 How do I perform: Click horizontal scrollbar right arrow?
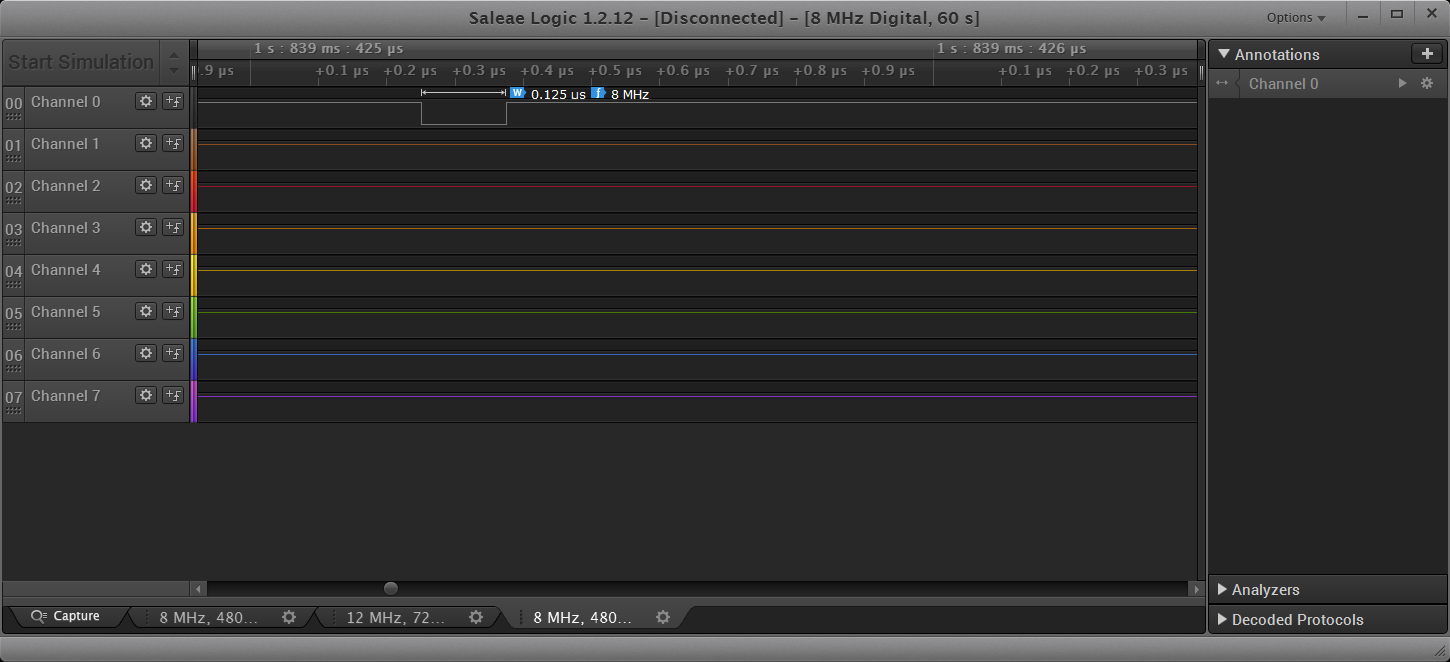click(x=1196, y=589)
